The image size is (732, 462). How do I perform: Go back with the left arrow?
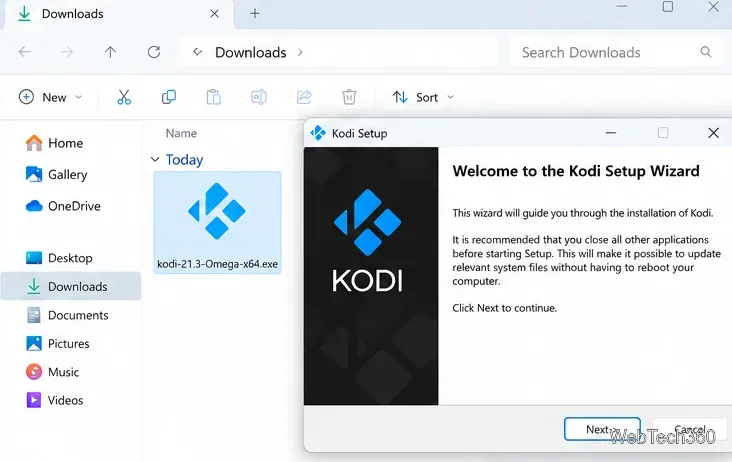(x=25, y=52)
